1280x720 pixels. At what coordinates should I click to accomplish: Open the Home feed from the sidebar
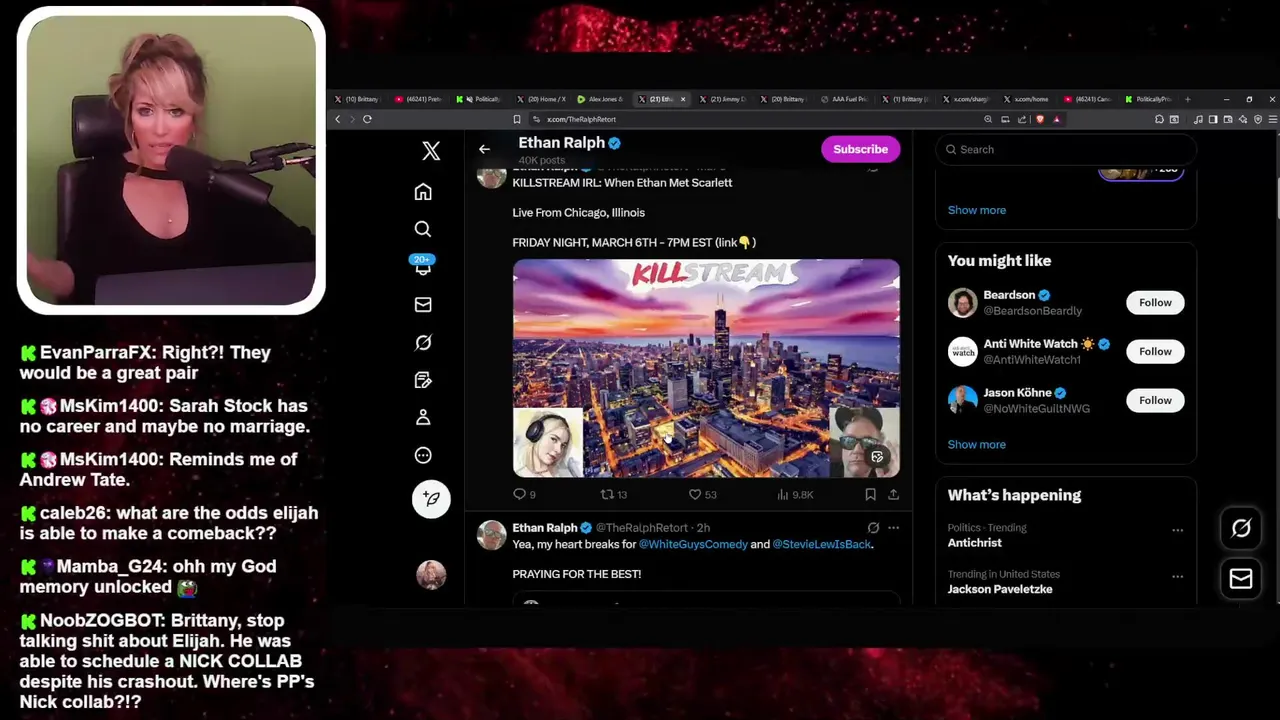[423, 192]
